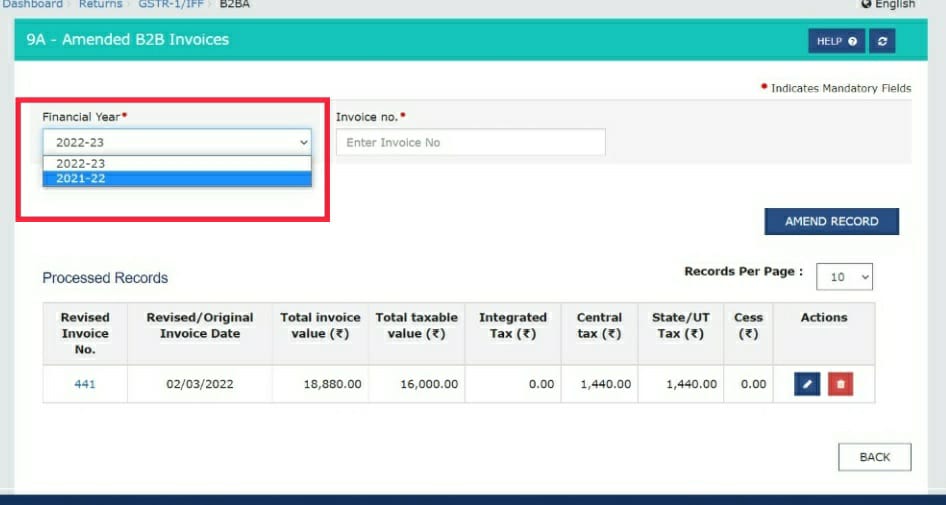Viewport: 946px width, 505px height.
Task: Open the HELP button in the header
Action: click(836, 41)
